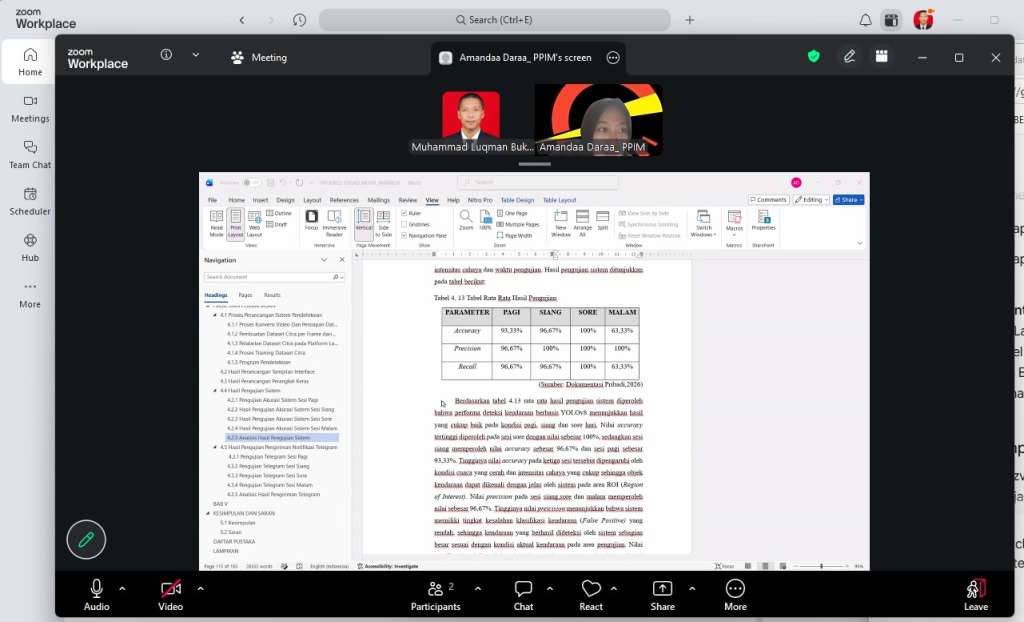This screenshot has width=1024, height=622.
Task: Expand participants options arrow
Action: (x=478, y=589)
